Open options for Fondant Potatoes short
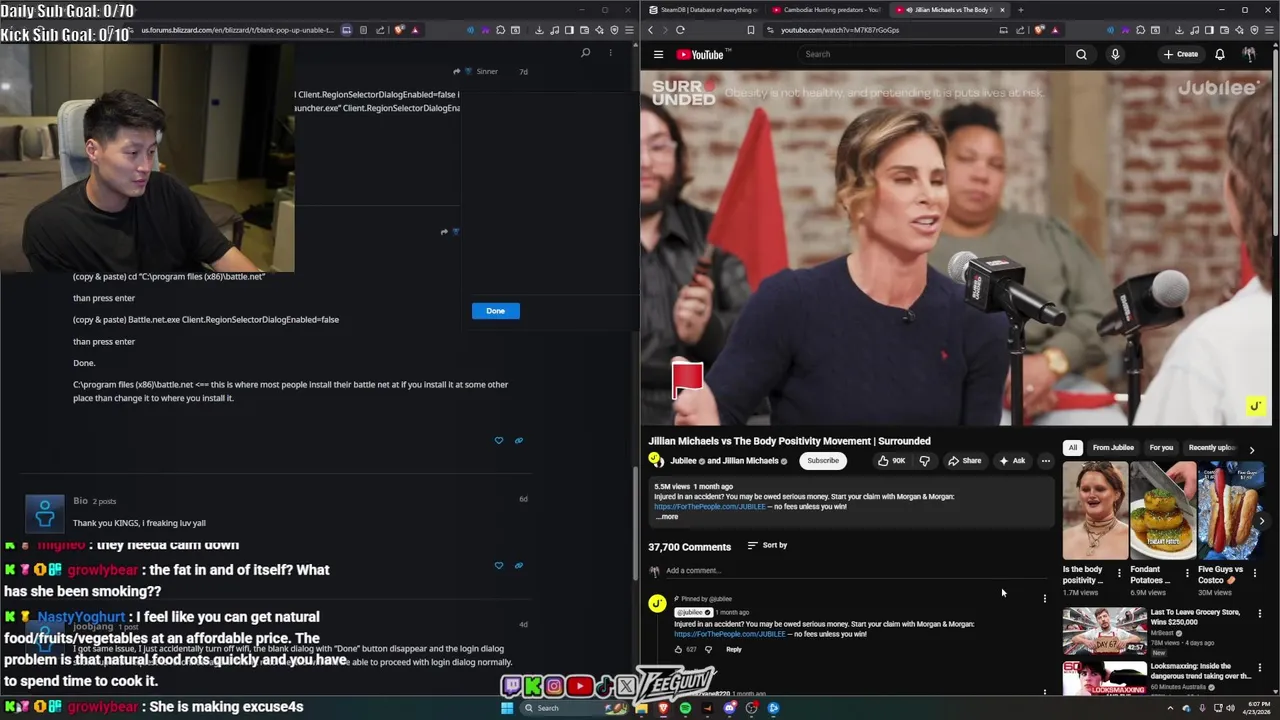The image size is (1280, 720). [1187, 574]
